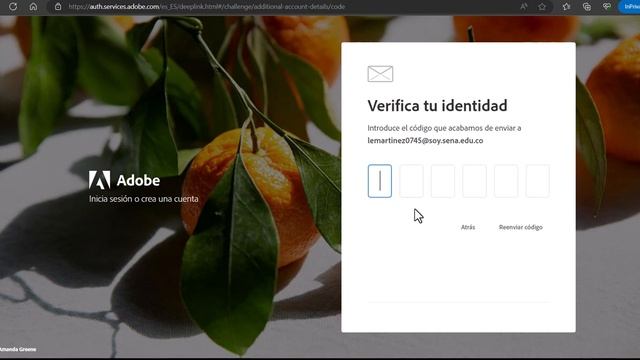The image size is (640, 360).
Task: Select the email lemartinez0745@soy.sena.edu.co text
Action: tap(425, 140)
